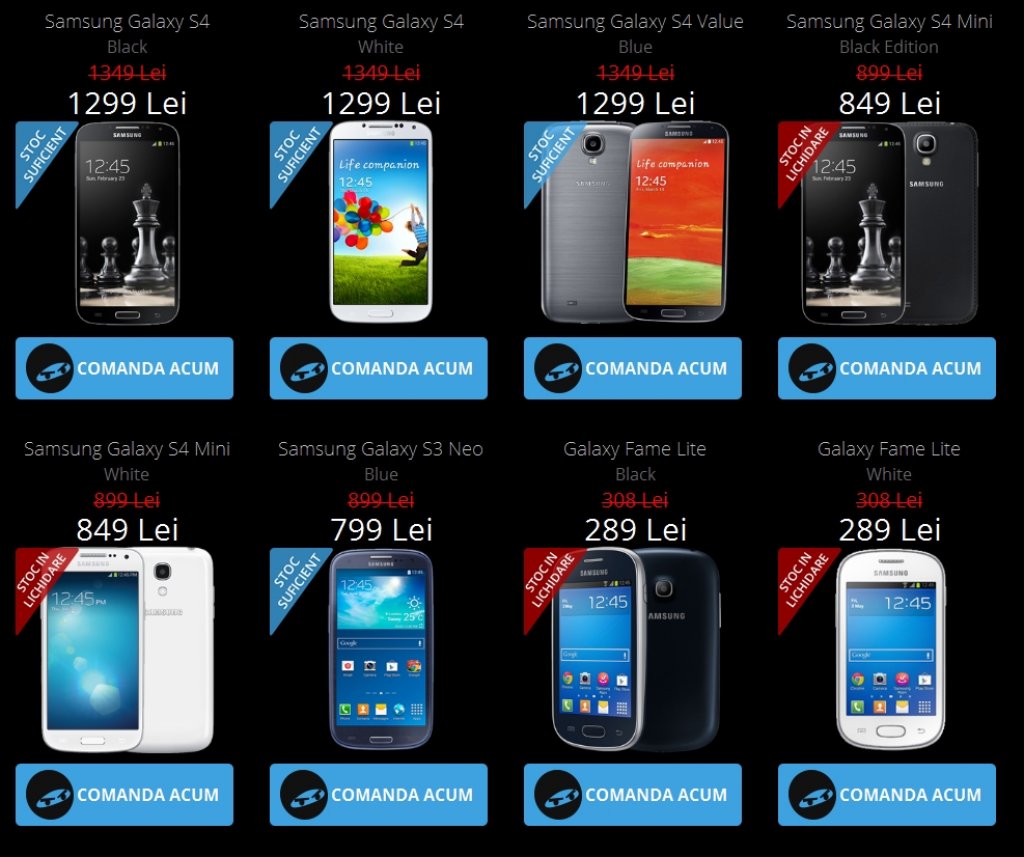Click the Samsung Galaxy S4 Value title
Screen dimensions: 1024x857
[x=635, y=22]
